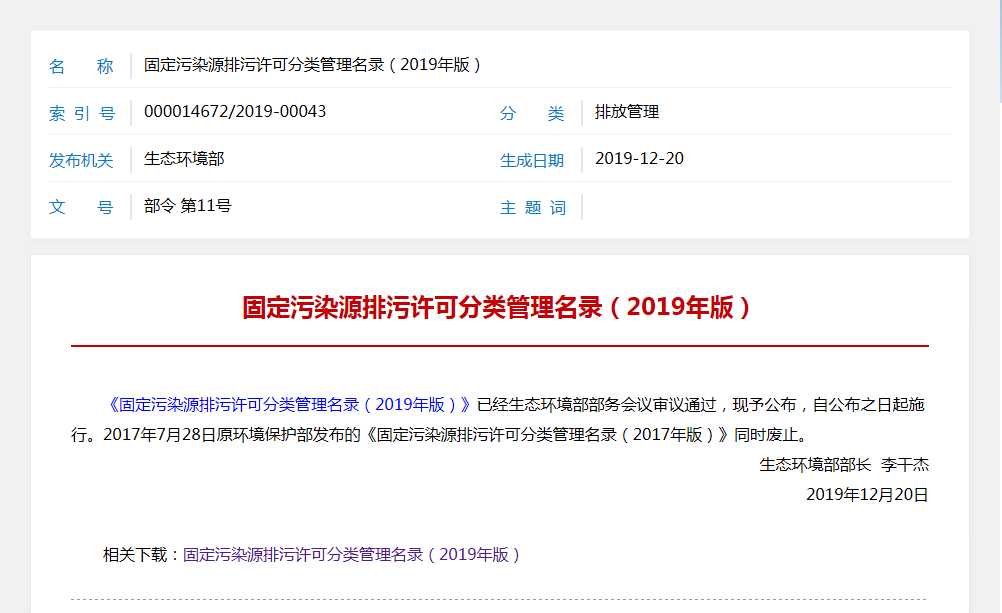Select the index number 000014672/2019-00043
The height and width of the screenshot is (613, 1002).
pos(235,112)
